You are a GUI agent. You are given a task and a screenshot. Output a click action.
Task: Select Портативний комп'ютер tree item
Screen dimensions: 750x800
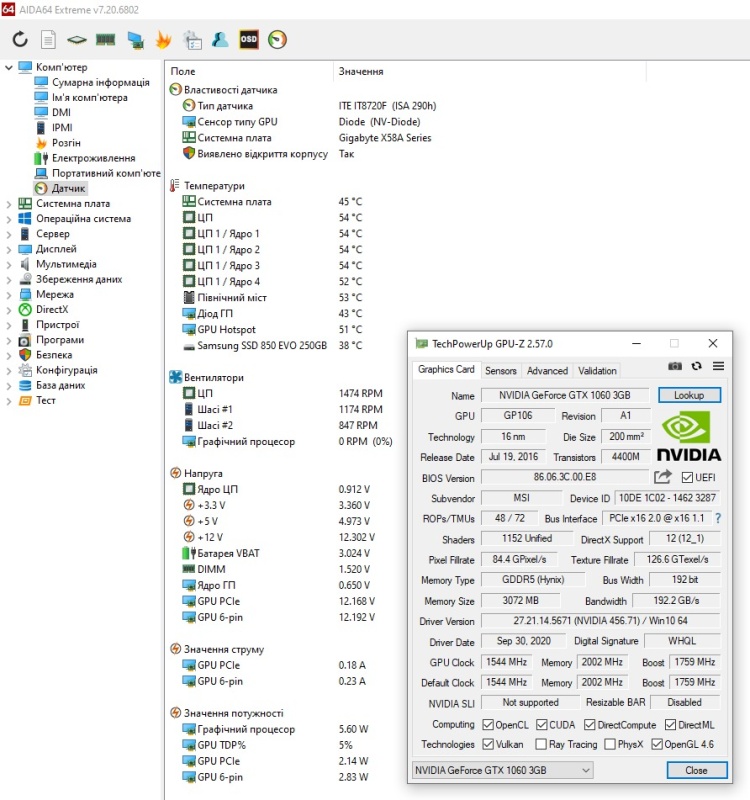106,173
